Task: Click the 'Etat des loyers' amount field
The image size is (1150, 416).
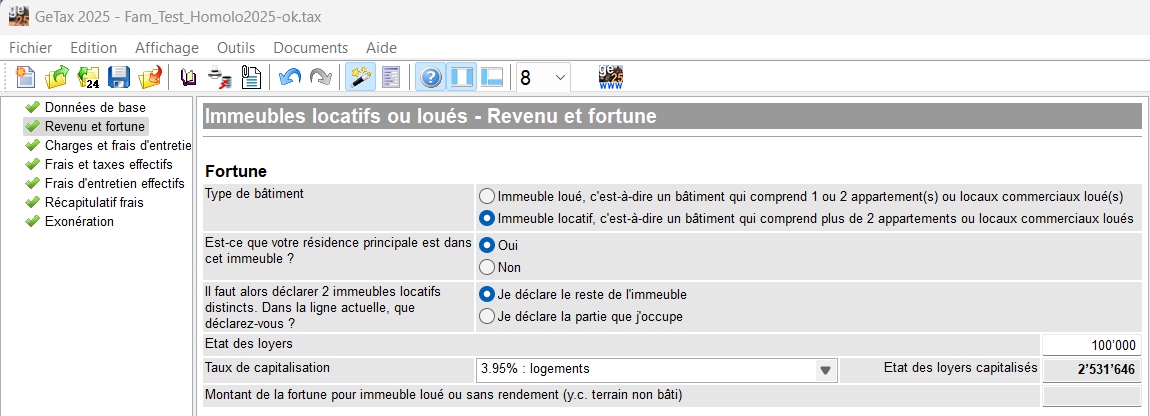Action: pos(1092,345)
